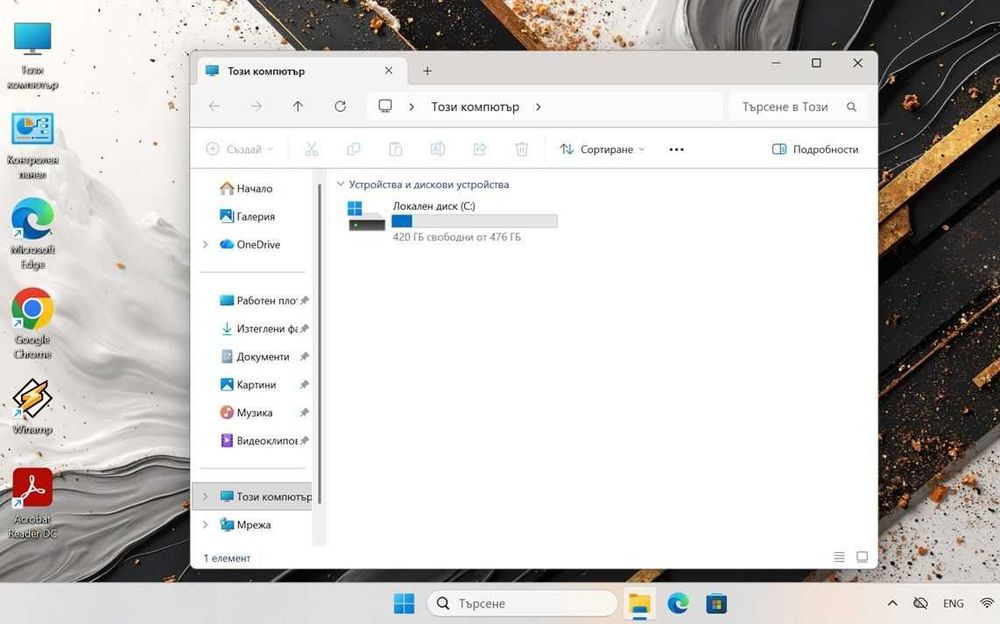This screenshot has width=1000, height=624.
Task: Collapse 'Устройства и дискови устройства' group
Action: pos(341,184)
